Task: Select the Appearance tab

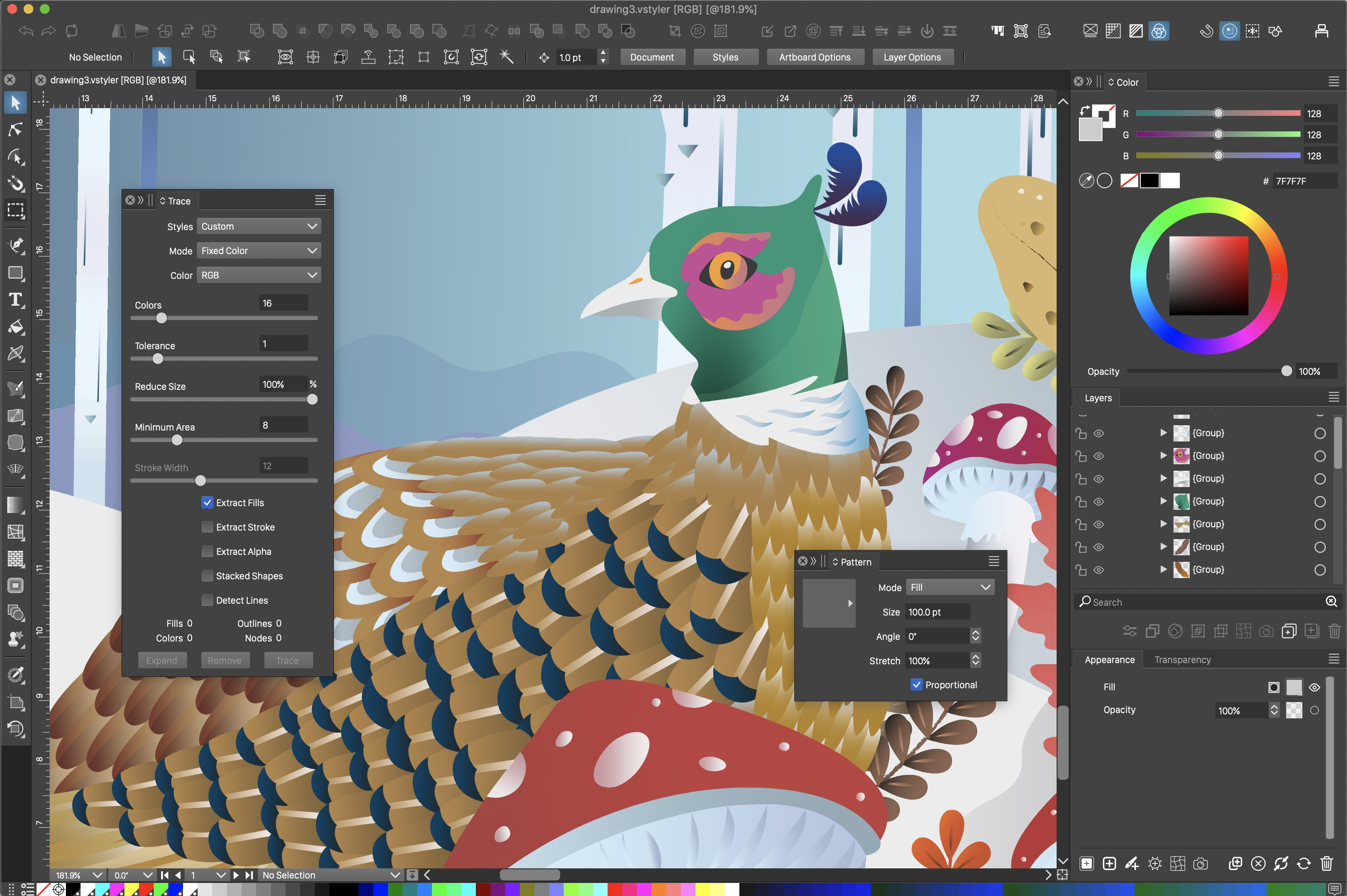Action: click(1109, 659)
